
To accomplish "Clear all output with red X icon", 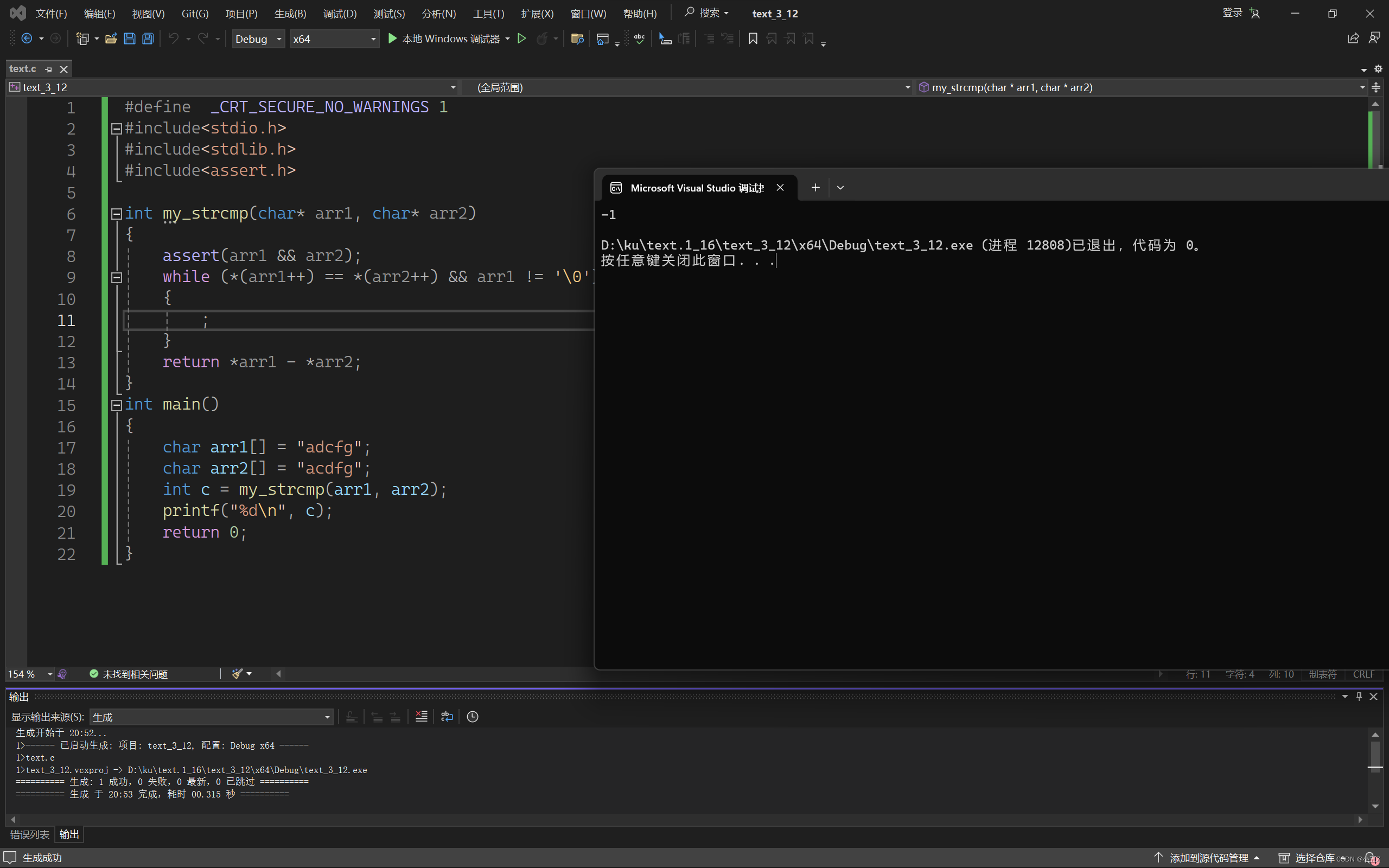I will [x=421, y=717].
